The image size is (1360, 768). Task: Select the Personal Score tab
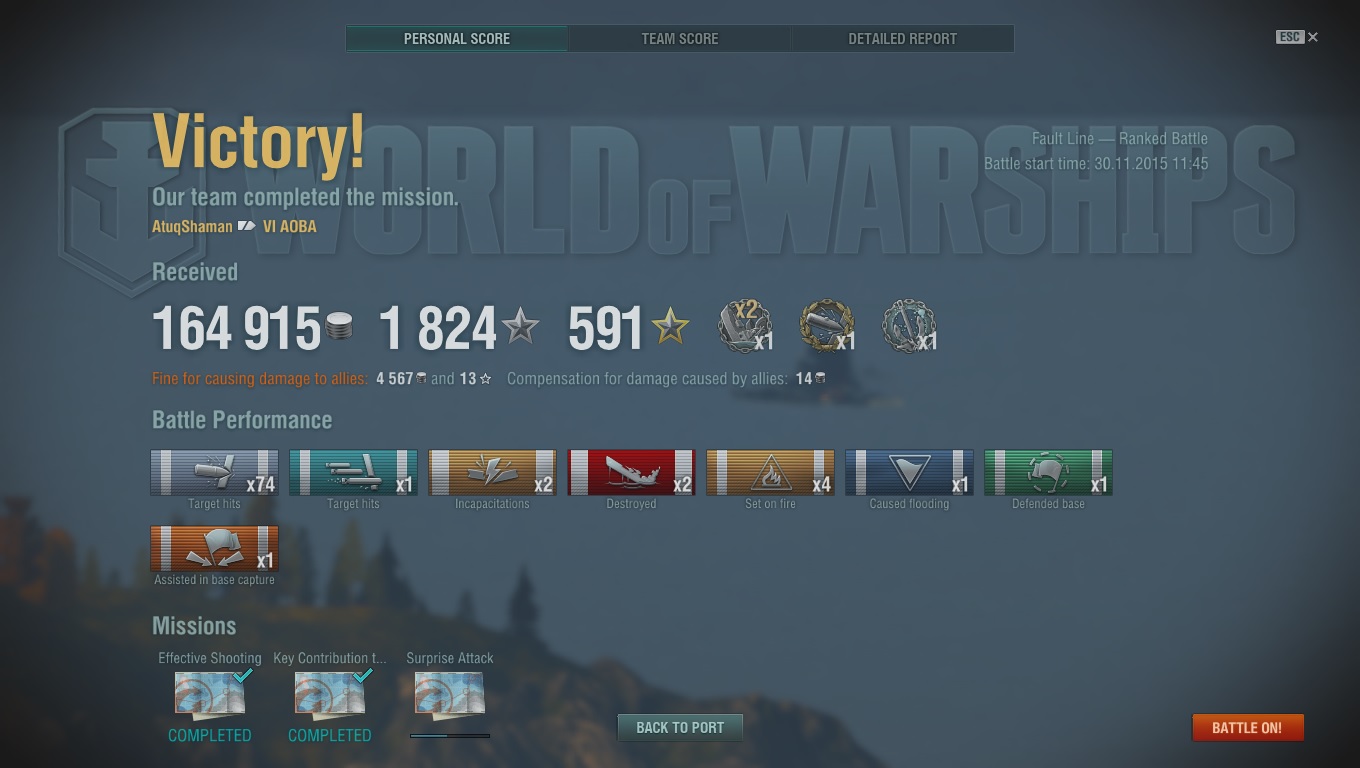click(x=457, y=39)
